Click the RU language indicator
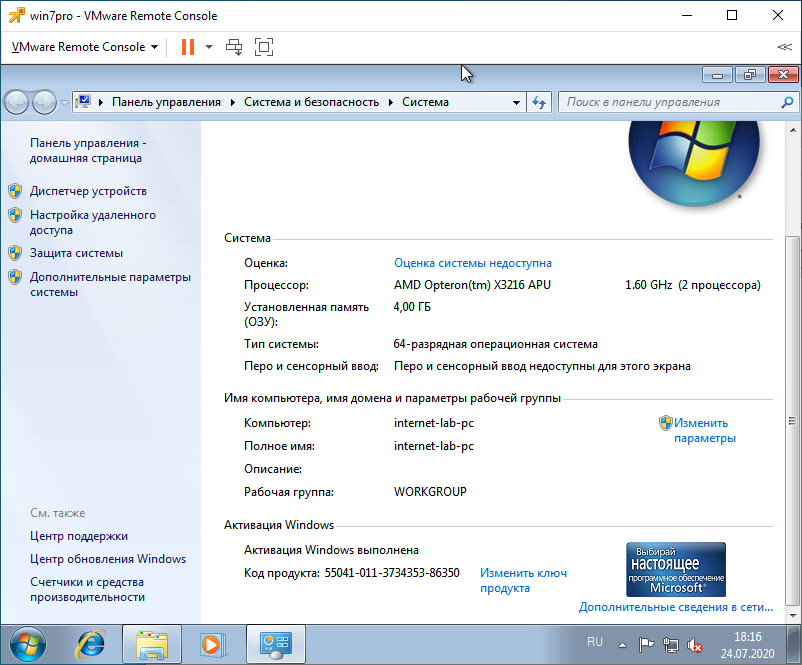Image resolution: width=802 pixels, height=665 pixels. point(595,642)
